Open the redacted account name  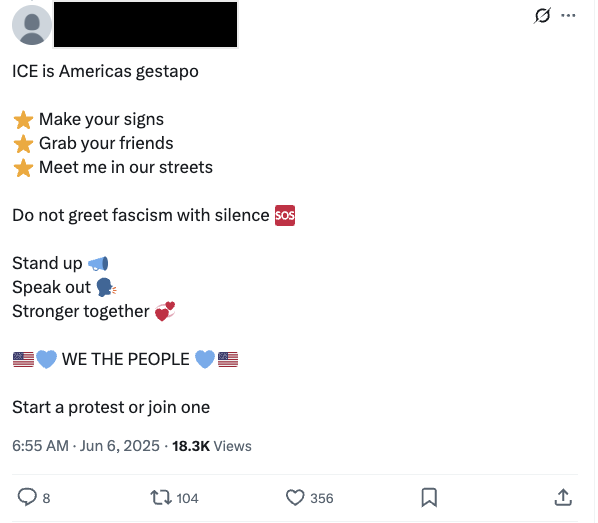click(145, 24)
